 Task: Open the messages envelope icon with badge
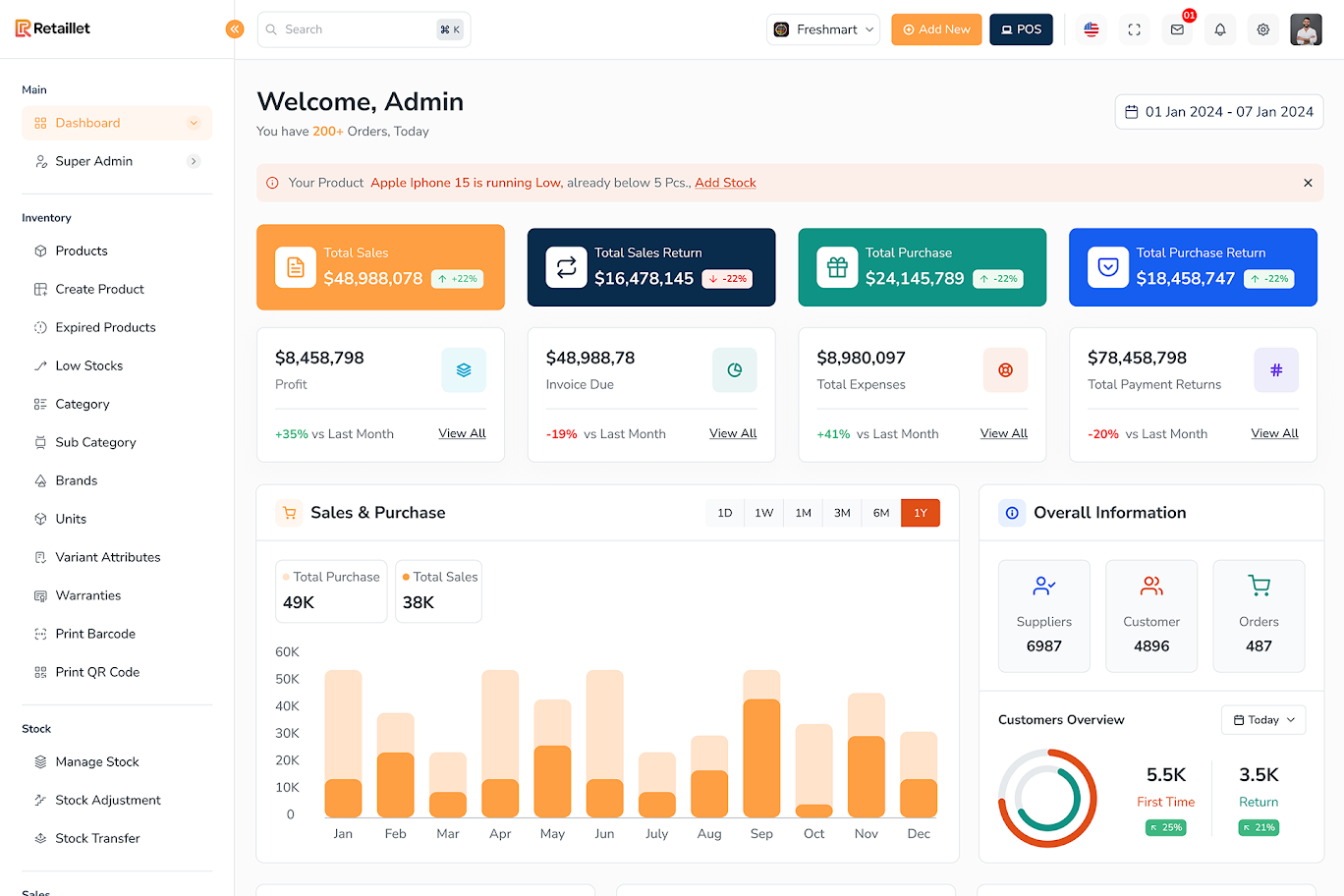(1176, 29)
